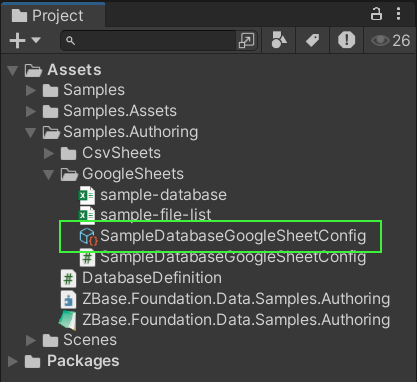Open the Project panel three-dot menu

[398, 14]
